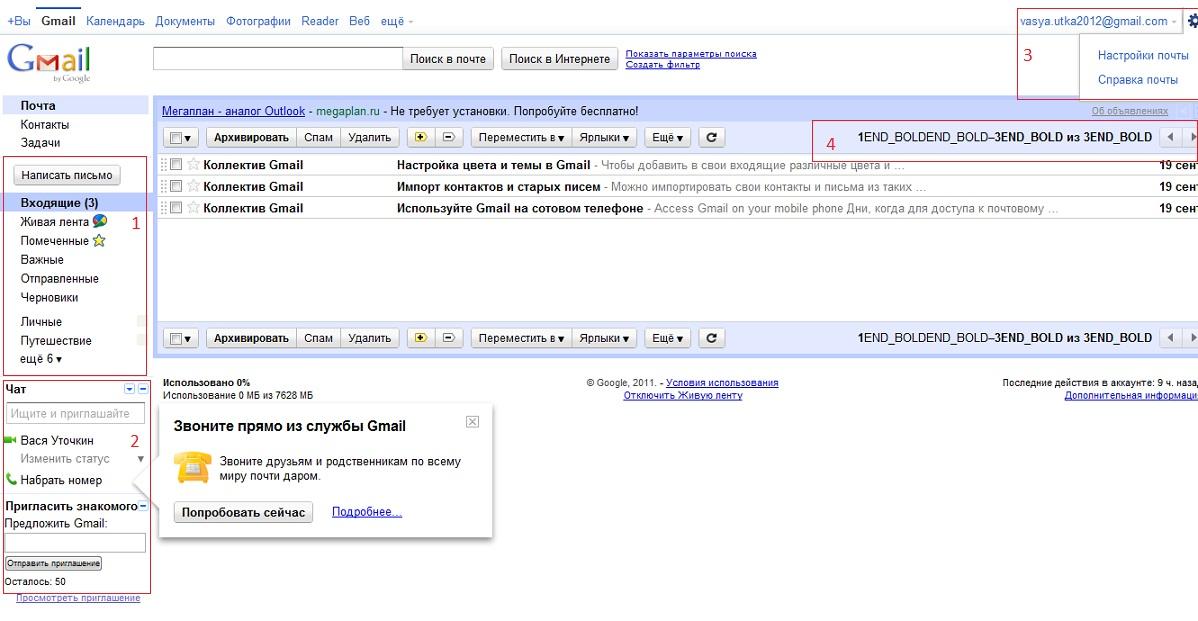The width and height of the screenshot is (1198, 621).
Task: Open the bottom "Ярлыки" dropdown
Action: coord(604,338)
